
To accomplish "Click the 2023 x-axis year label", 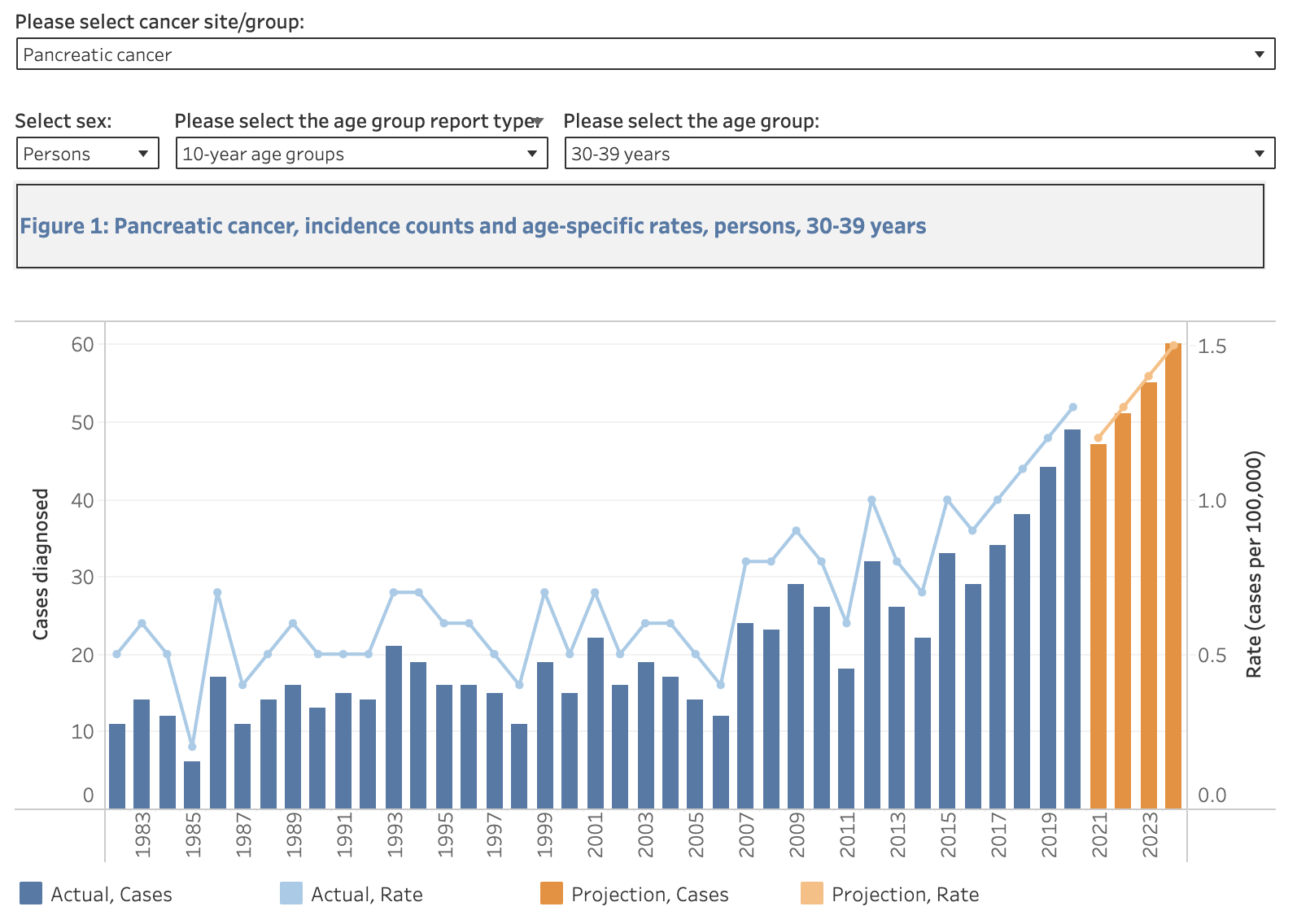I will pos(1149,835).
